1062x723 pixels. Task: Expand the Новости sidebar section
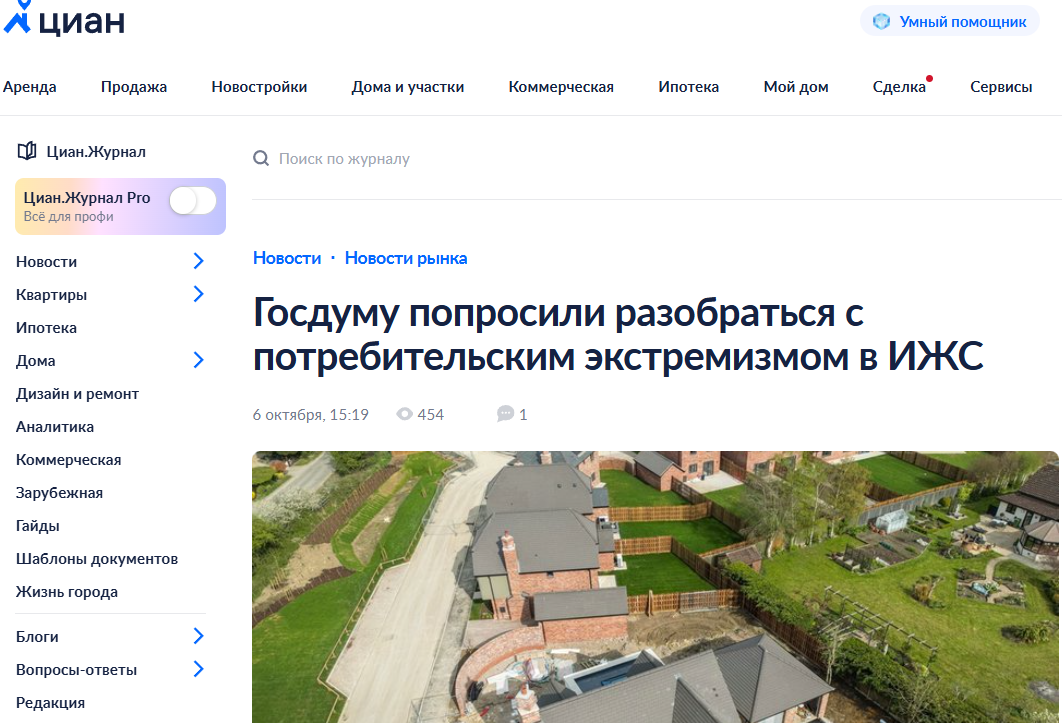tap(197, 261)
